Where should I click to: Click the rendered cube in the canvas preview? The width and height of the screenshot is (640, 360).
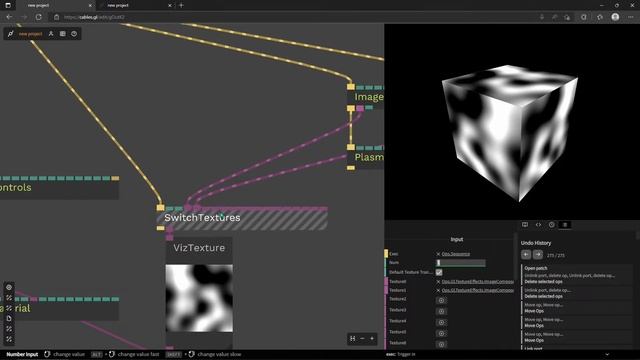(510, 132)
